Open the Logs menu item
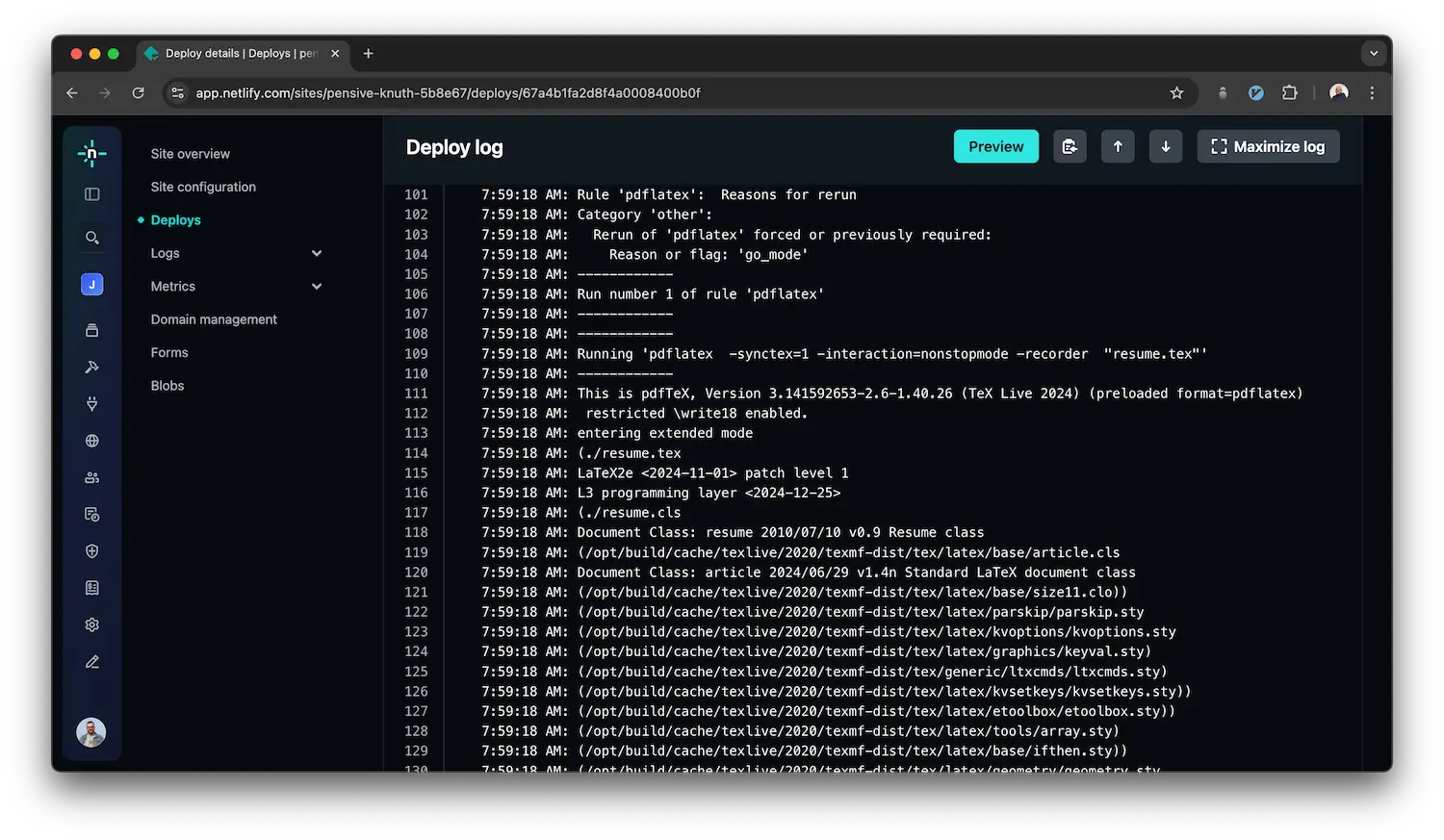This screenshot has height=840, width=1444. pyautogui.click(x=165, y=253)
